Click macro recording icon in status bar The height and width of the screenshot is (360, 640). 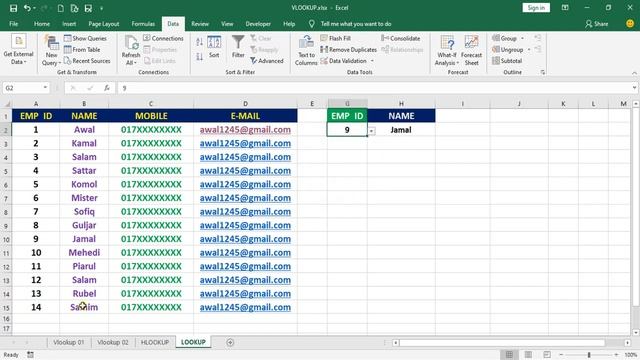tap(31, 355)
